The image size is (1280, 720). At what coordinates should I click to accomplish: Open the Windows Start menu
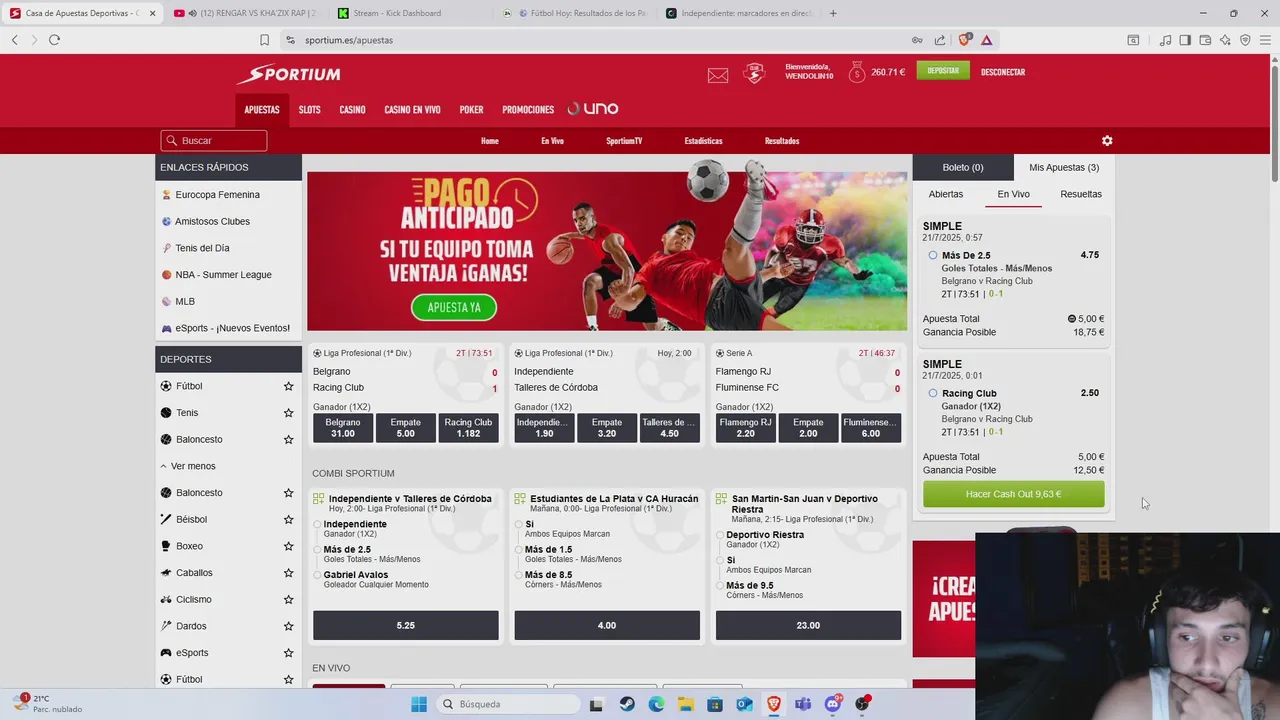tap(418, 704)
